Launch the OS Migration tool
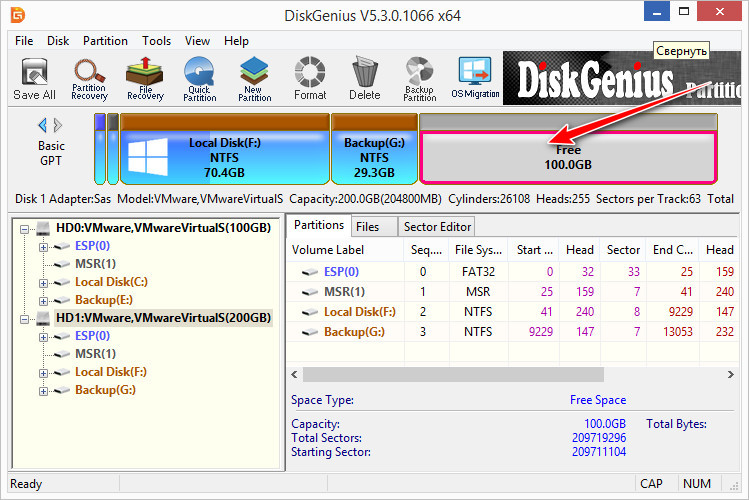This screenshot has width=749, height=500. click(475, 78)
